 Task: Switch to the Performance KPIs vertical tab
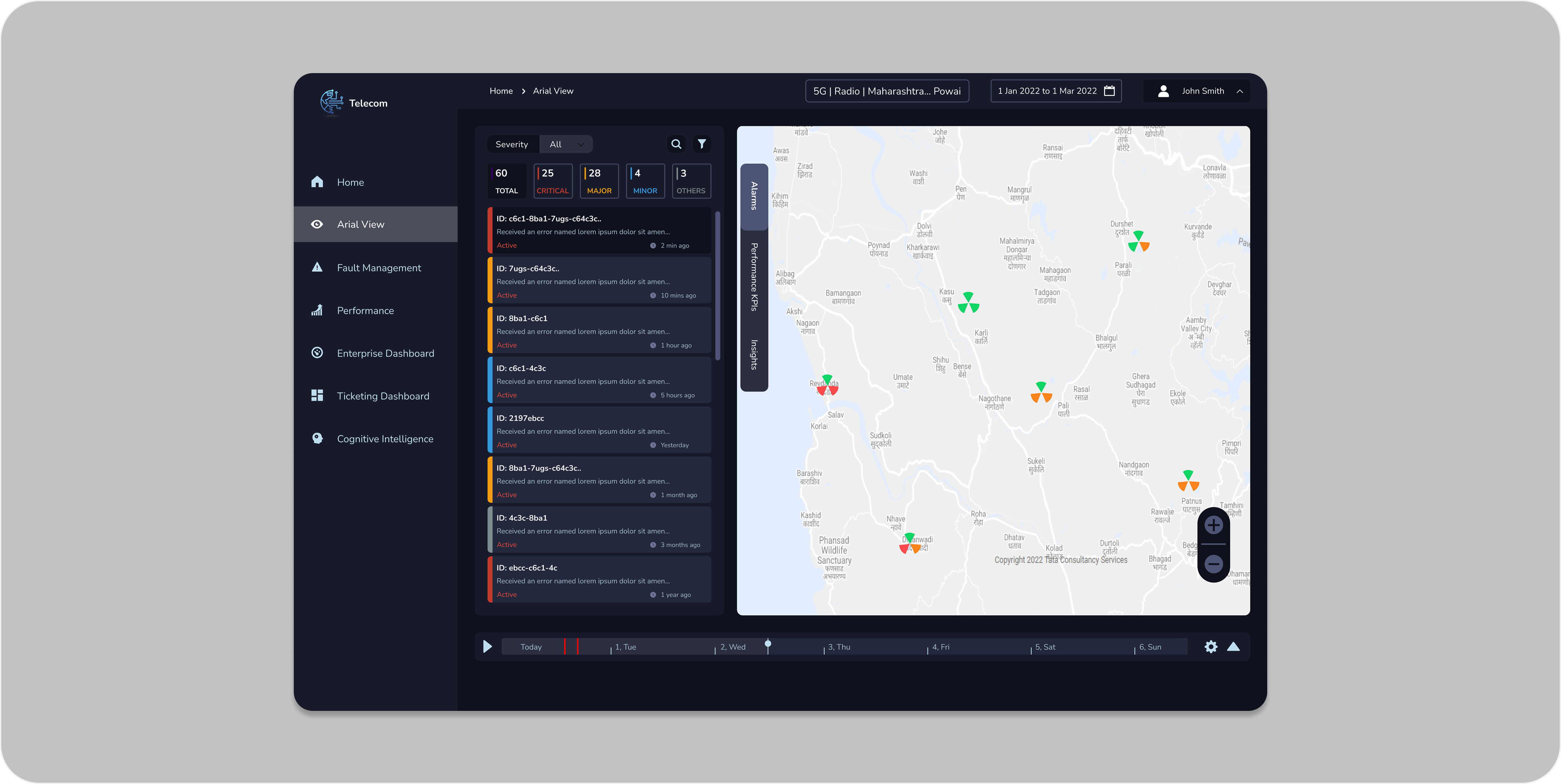[754, 278]
